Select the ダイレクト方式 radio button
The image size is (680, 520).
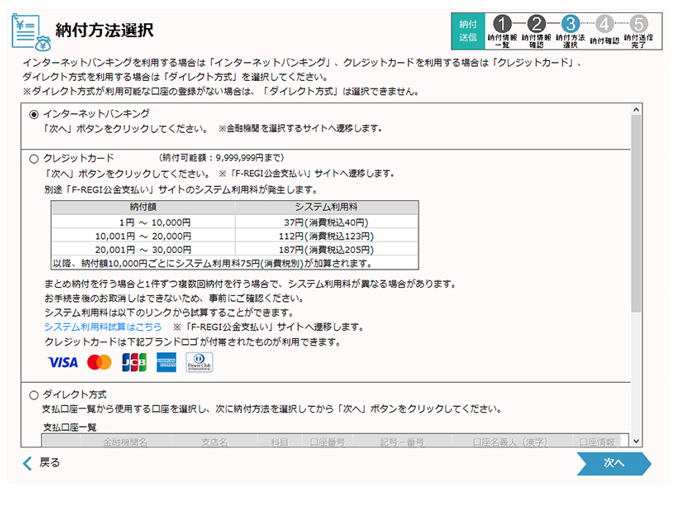(35, 395)
